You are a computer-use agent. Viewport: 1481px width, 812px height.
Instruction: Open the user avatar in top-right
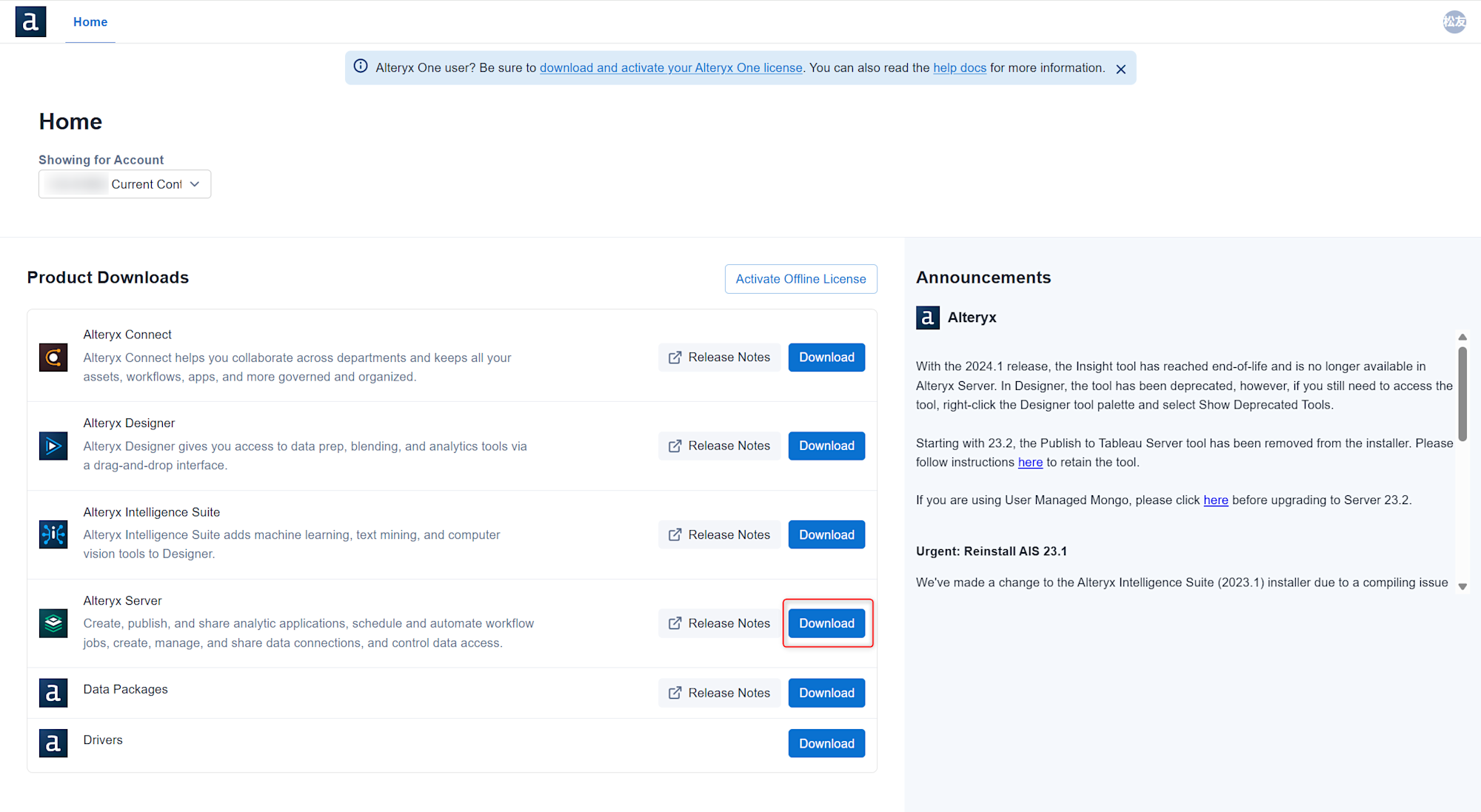(1454, 21)
